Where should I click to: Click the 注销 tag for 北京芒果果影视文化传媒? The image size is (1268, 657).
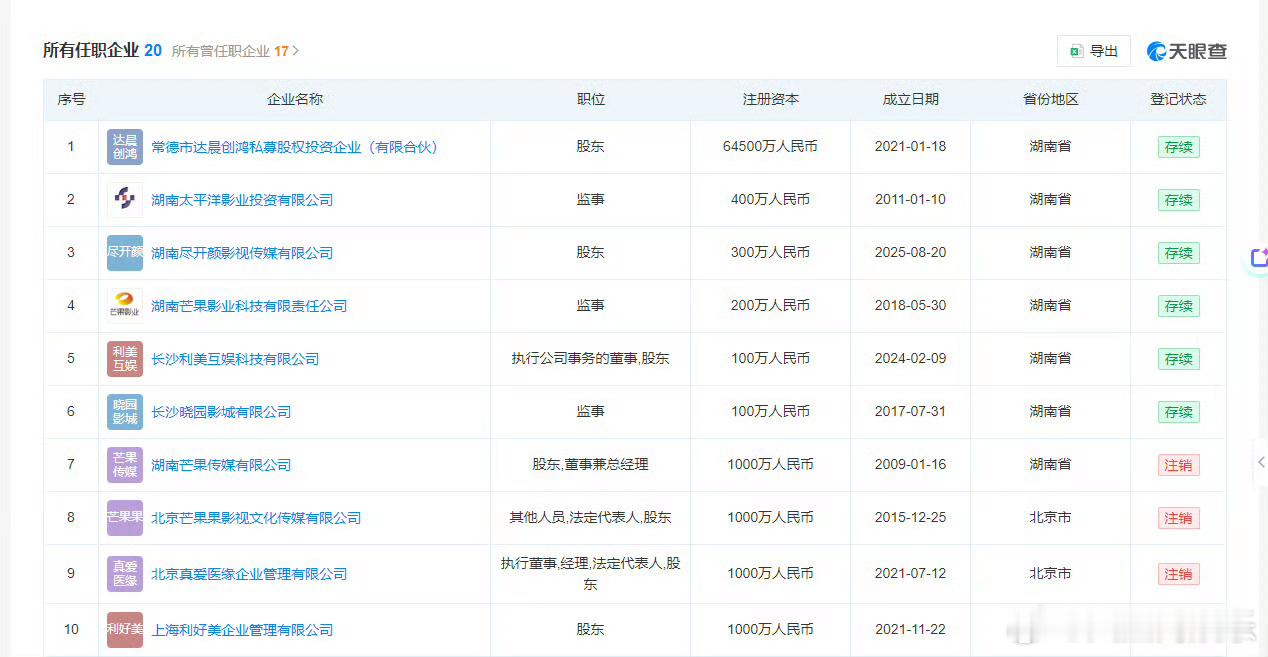pyautogui.click(x=1178, y=518)
